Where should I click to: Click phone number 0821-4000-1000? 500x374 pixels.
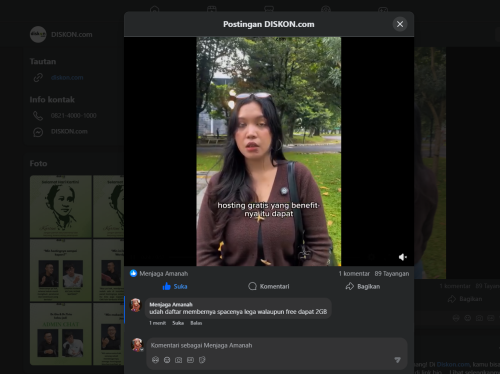coord(74,116)
